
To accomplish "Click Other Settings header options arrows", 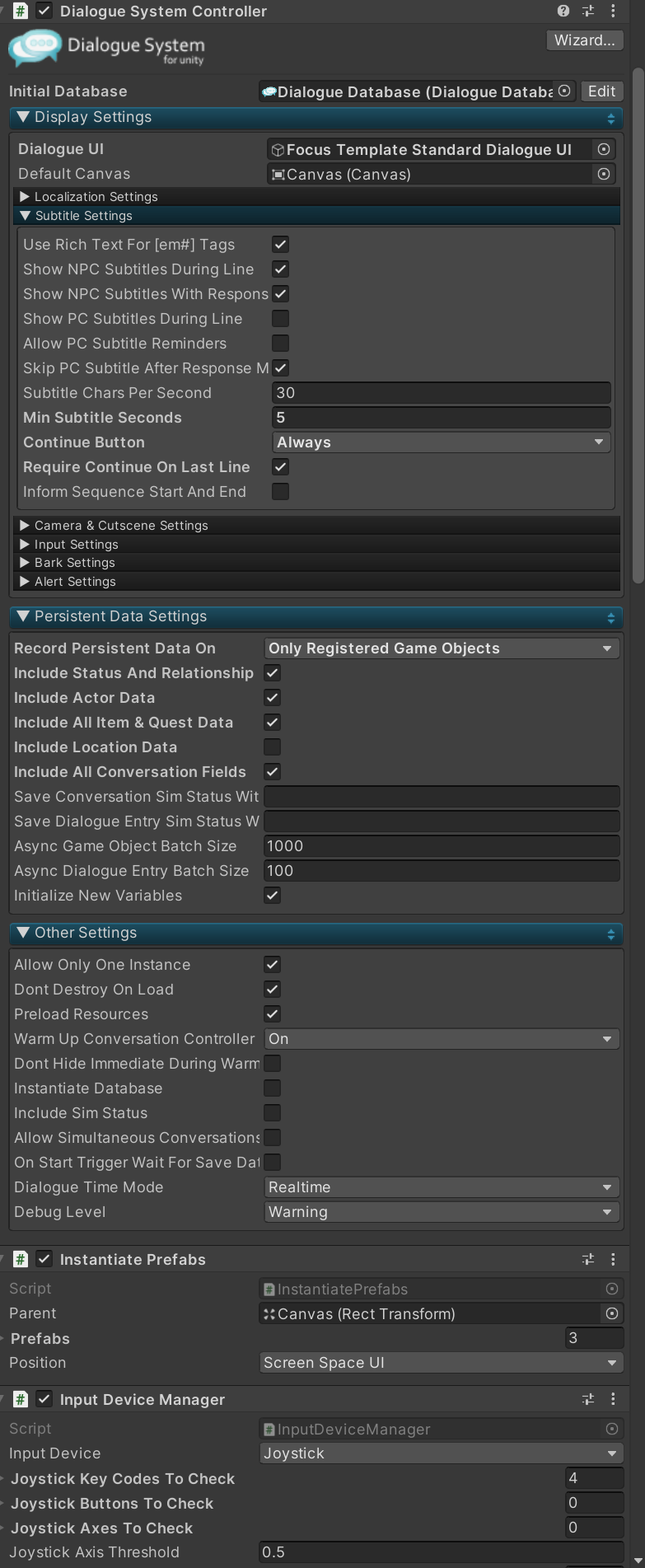I will click(x=611, y=934).
